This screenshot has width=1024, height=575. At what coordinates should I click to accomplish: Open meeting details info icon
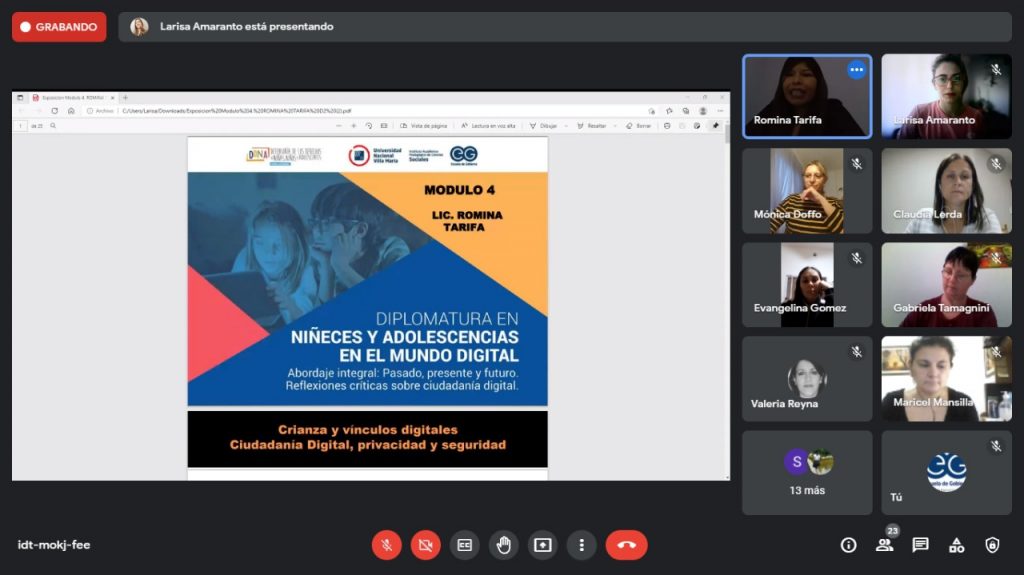pyautogui.click(x=848, y=545)
